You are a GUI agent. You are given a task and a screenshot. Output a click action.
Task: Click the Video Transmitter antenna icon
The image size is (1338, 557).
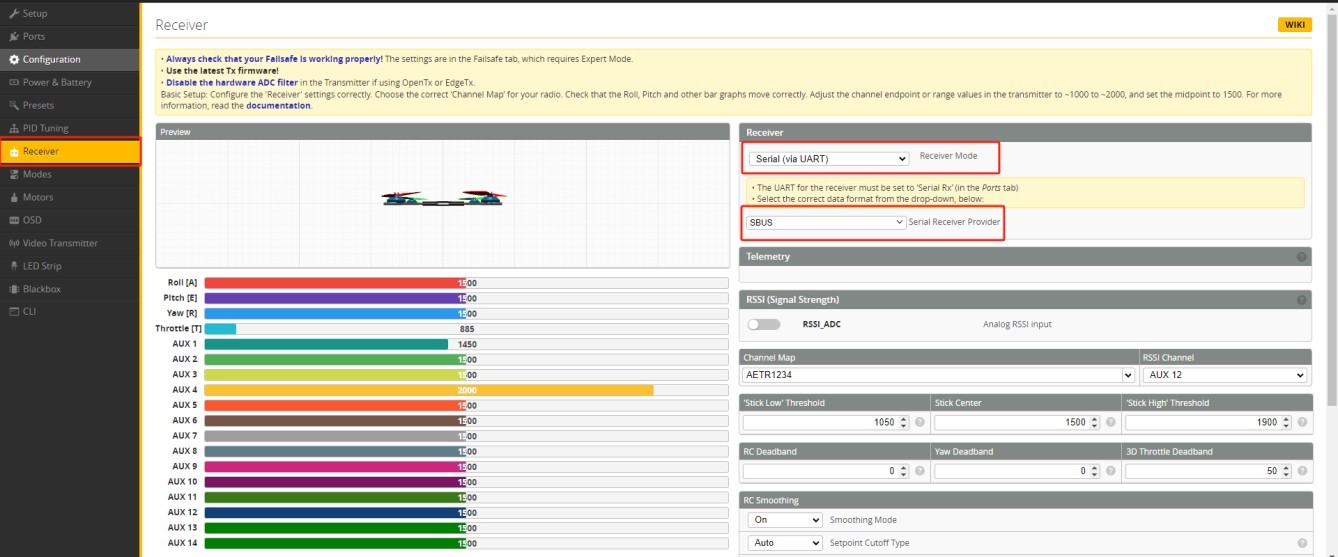pos(14,243)
